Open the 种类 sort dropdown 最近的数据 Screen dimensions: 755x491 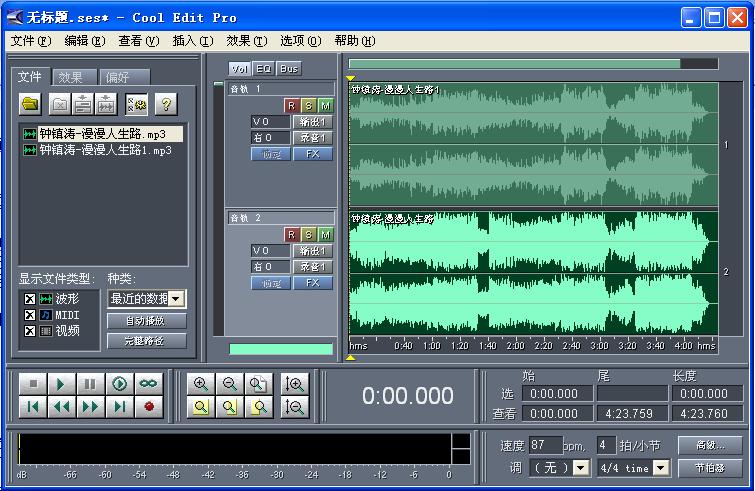pos(176,299)
